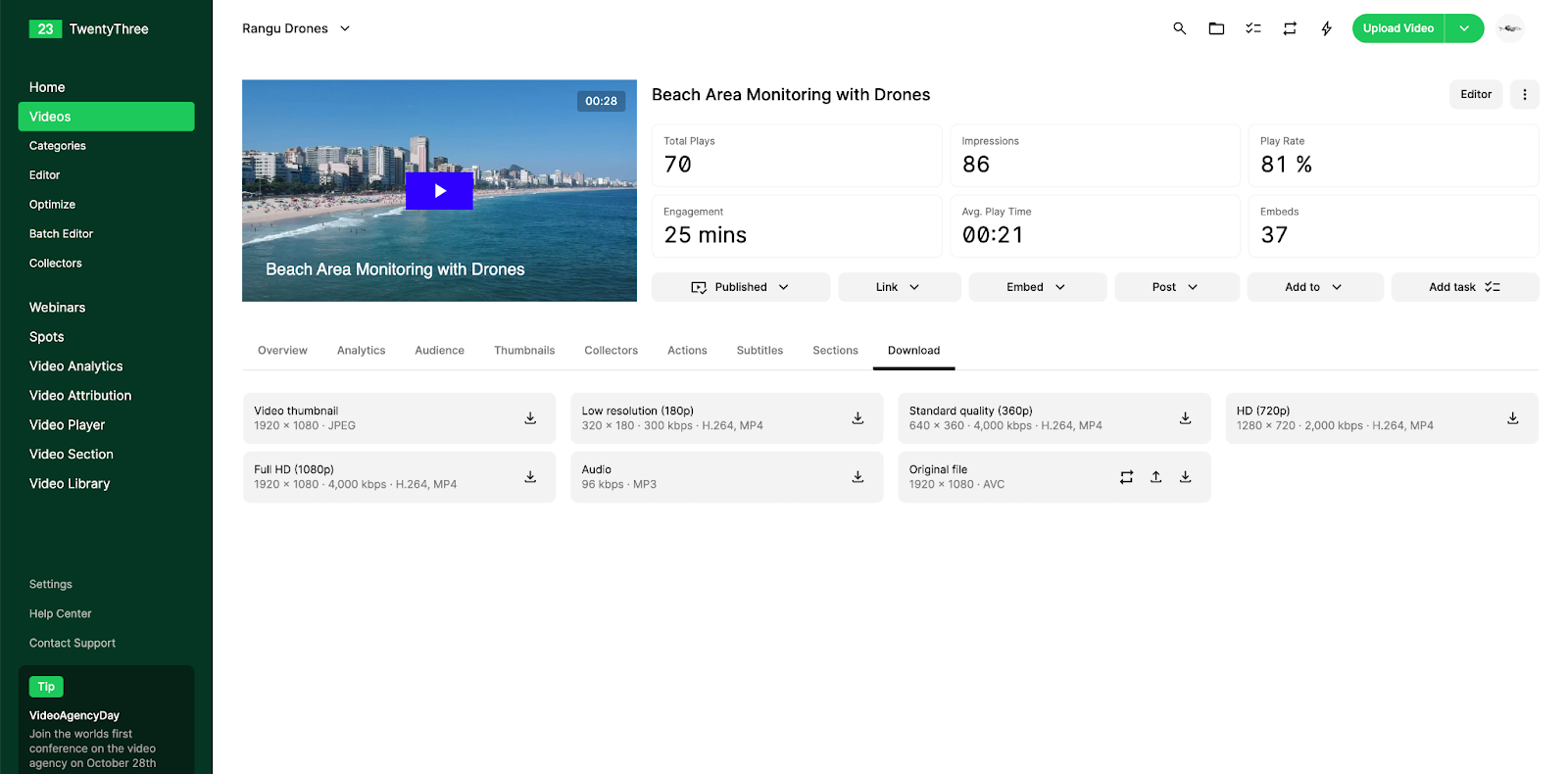Download the Video thumbnail JPEG

pos(530,418)
